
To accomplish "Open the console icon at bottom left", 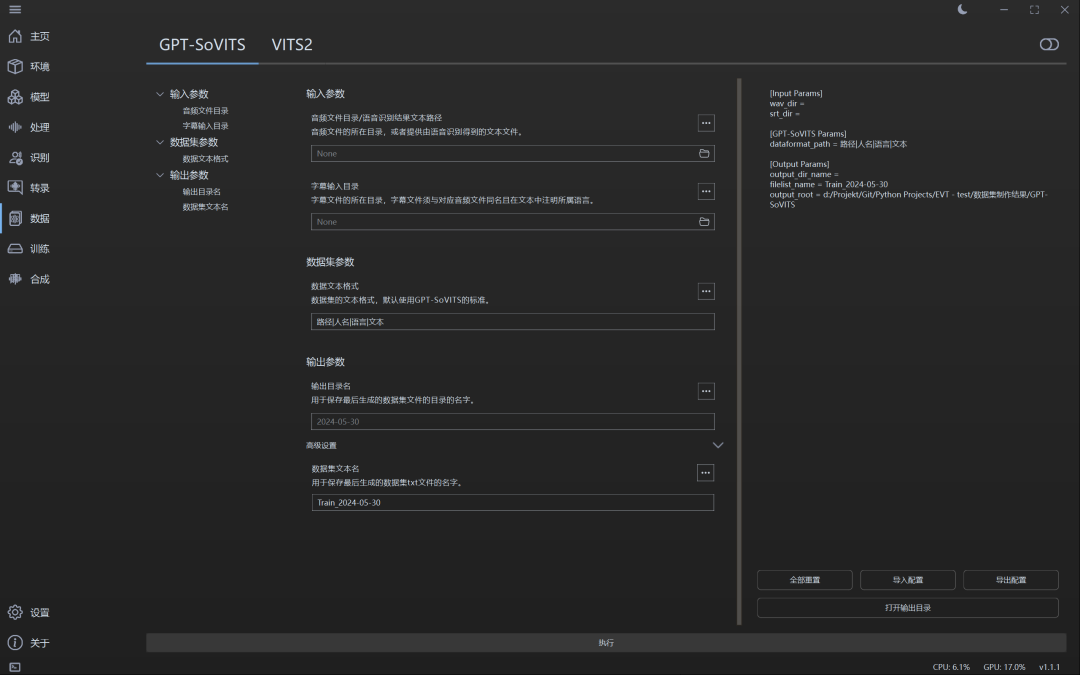I will [15, 667].
